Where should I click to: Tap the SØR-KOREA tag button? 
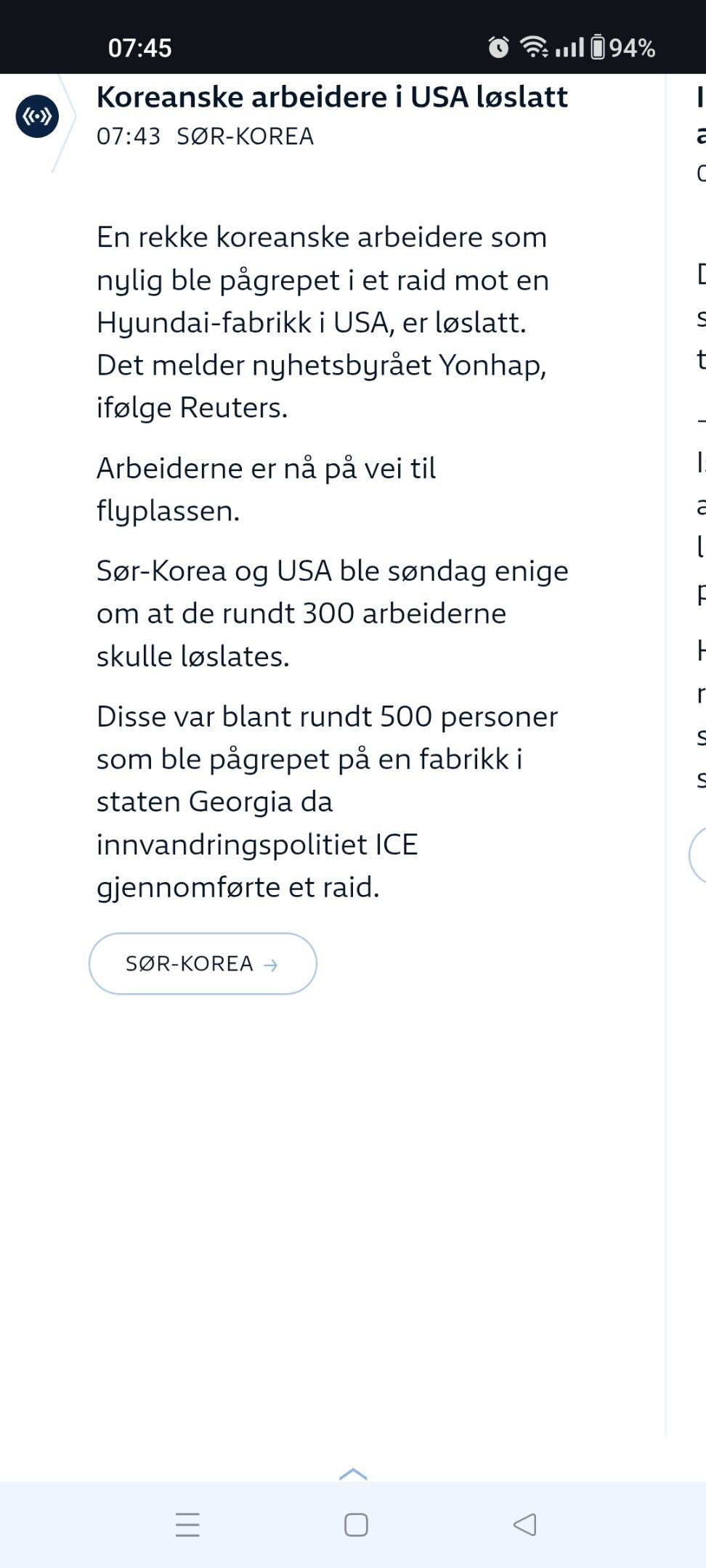(x=203, y=963)
